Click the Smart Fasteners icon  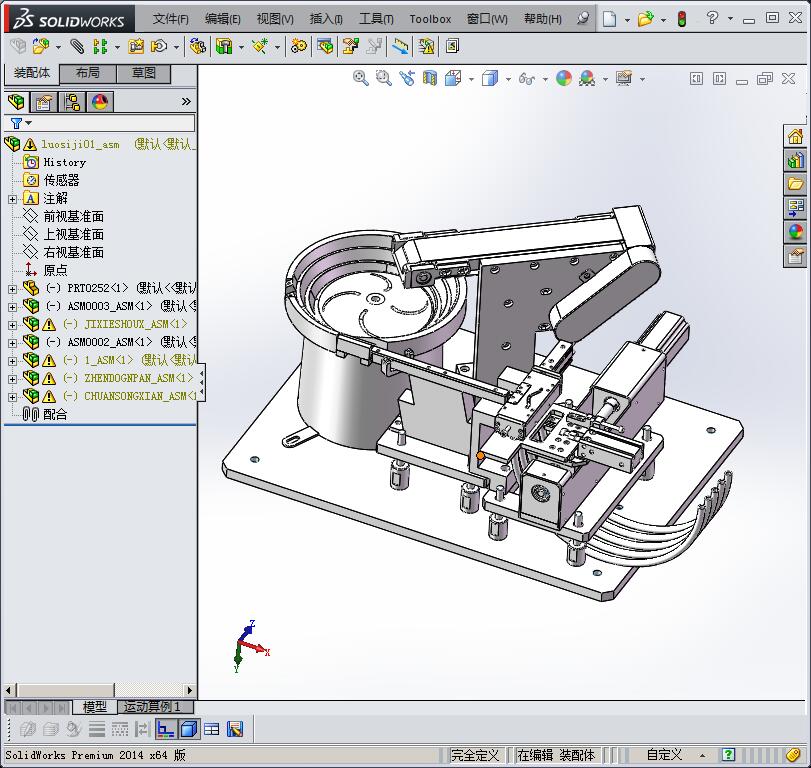click(137, 47)
